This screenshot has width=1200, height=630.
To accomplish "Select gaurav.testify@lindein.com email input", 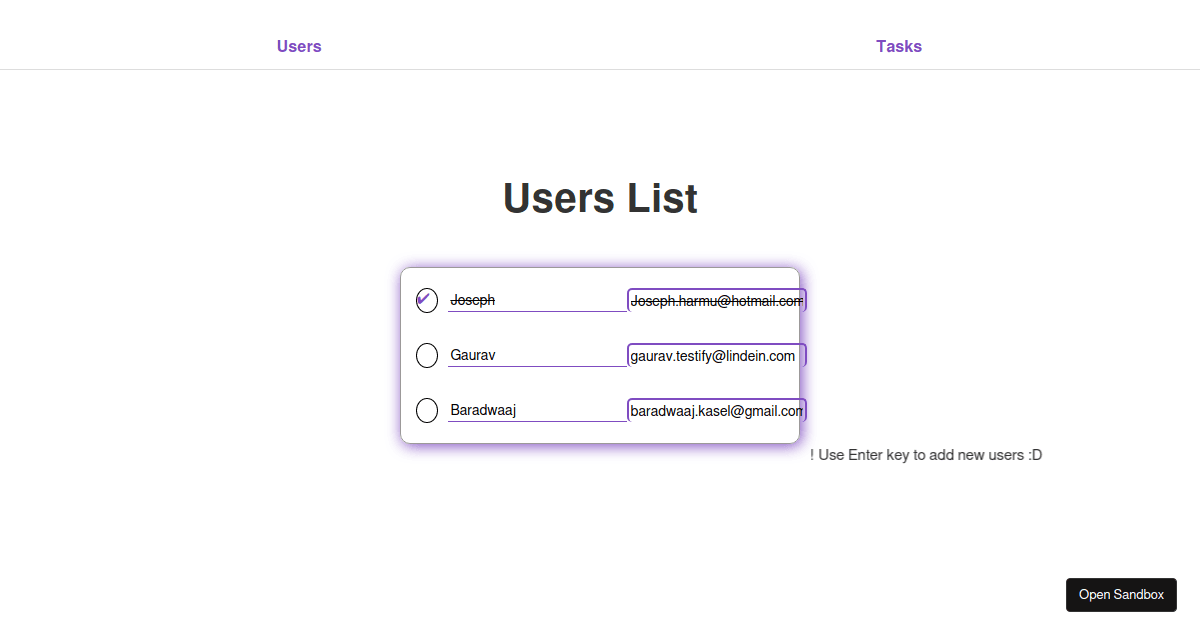I will [x=716, y=354].
